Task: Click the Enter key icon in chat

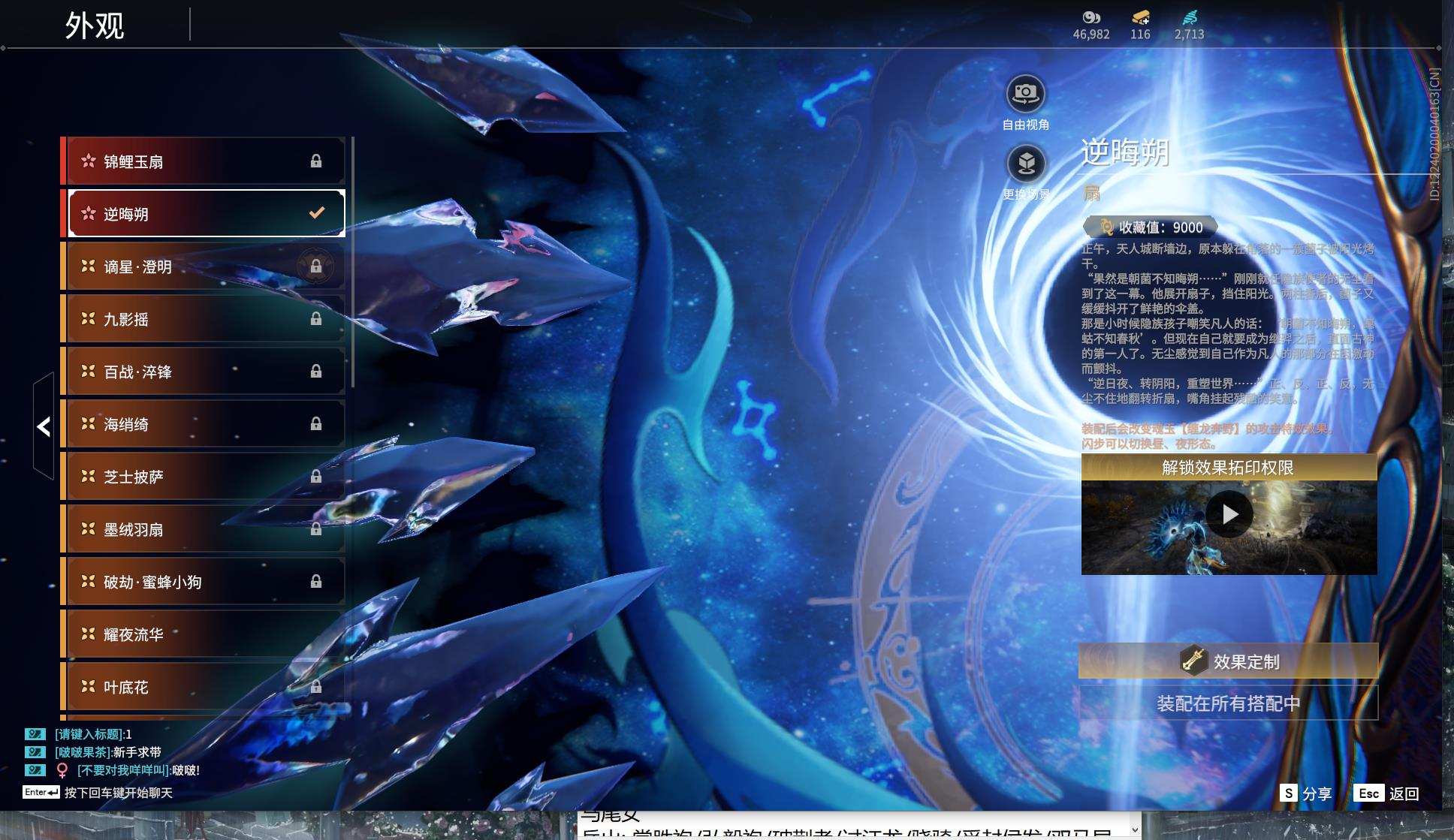Action: click(x=41, y=793)
